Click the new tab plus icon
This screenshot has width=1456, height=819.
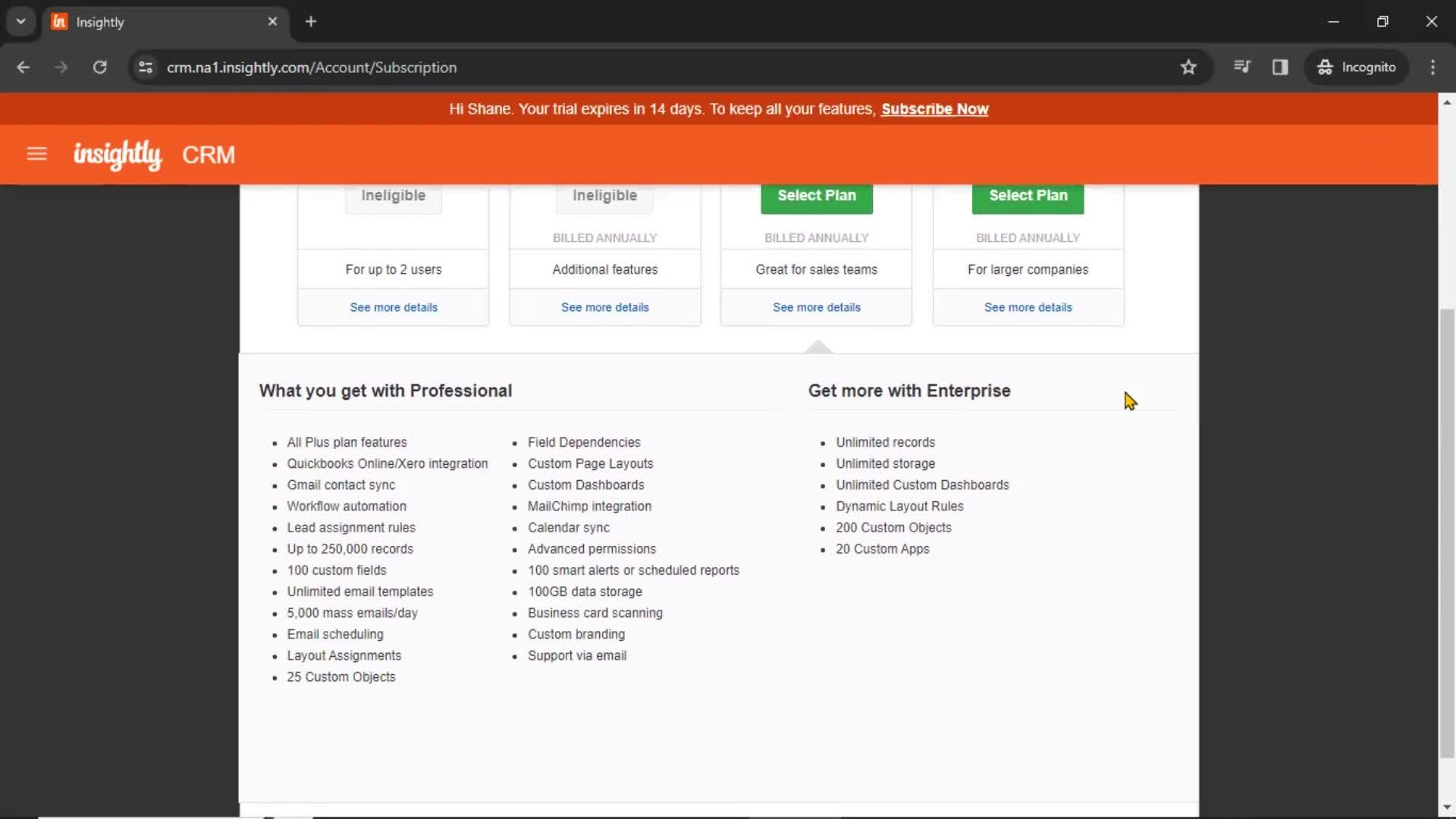(x=311, y=21)
